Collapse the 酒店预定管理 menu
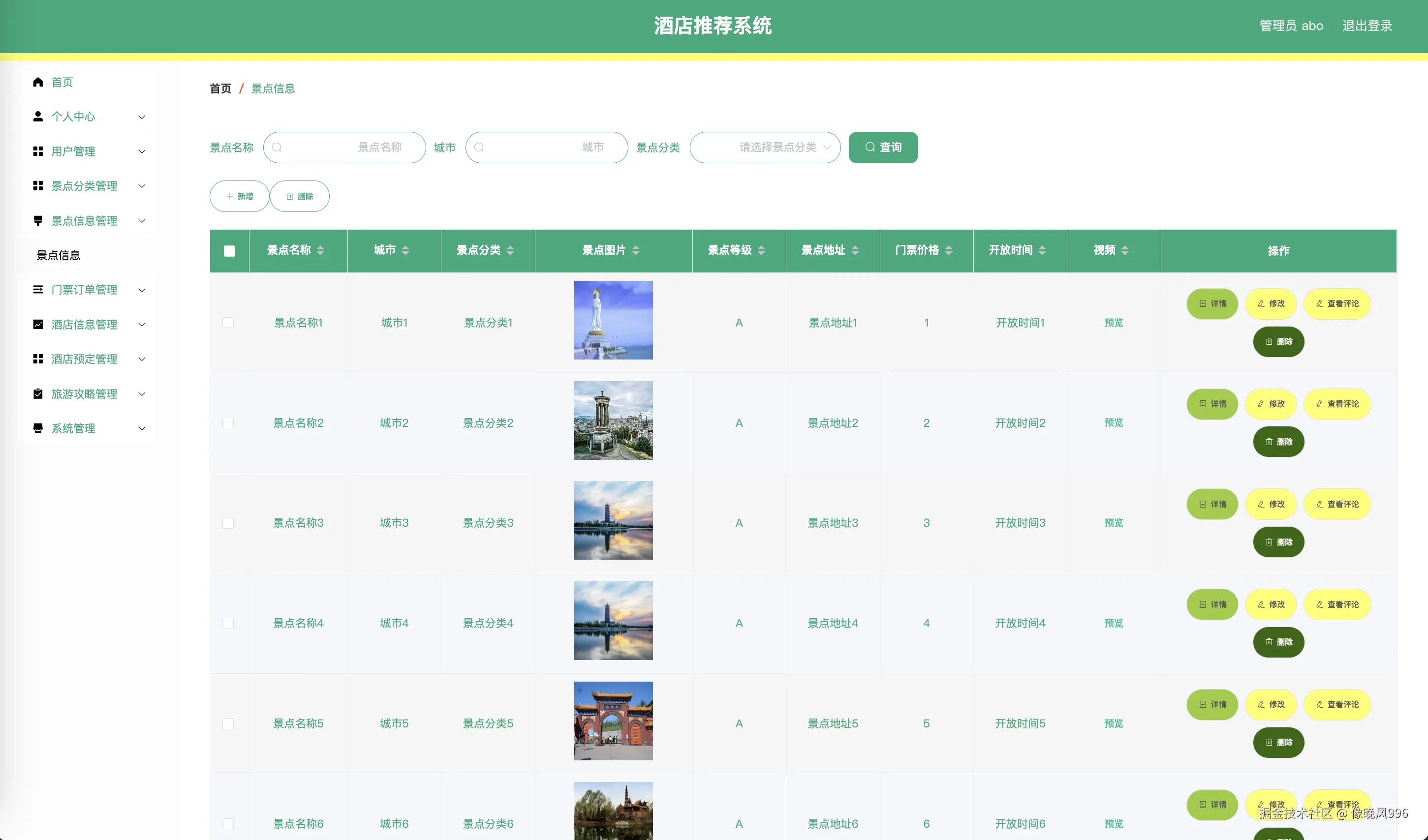This screenshot has height=840, width=1428. (x=142, y=359)
